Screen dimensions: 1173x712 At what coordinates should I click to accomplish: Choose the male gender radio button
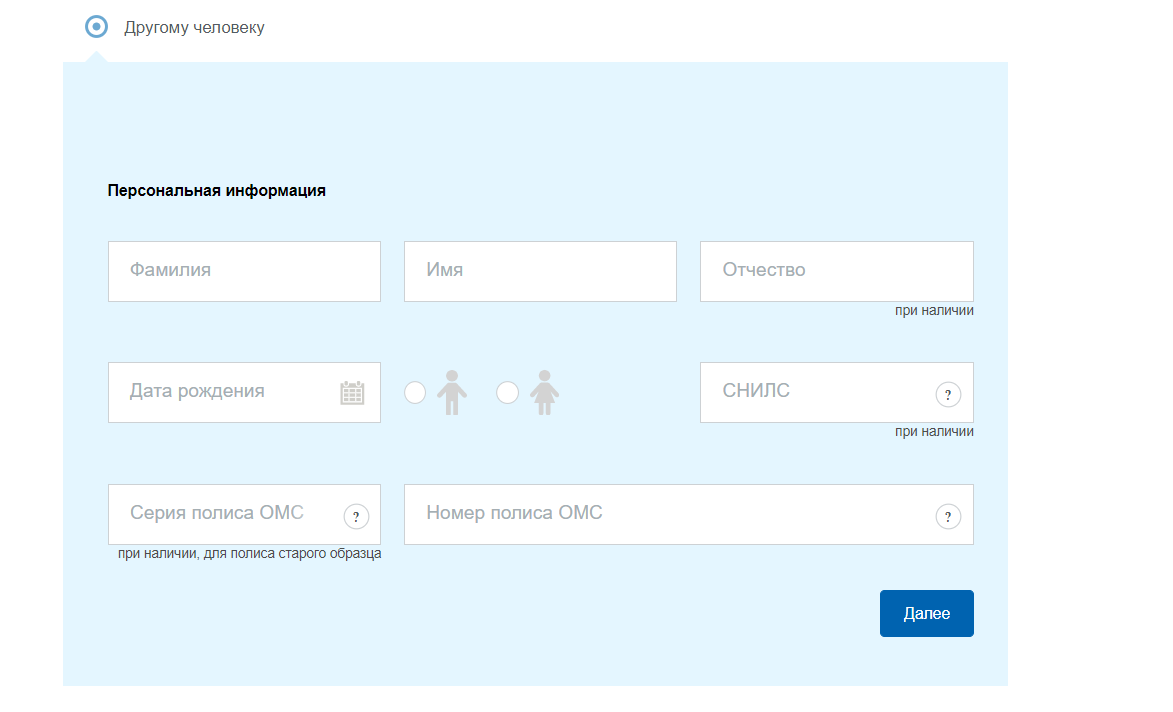click(415, 393)
